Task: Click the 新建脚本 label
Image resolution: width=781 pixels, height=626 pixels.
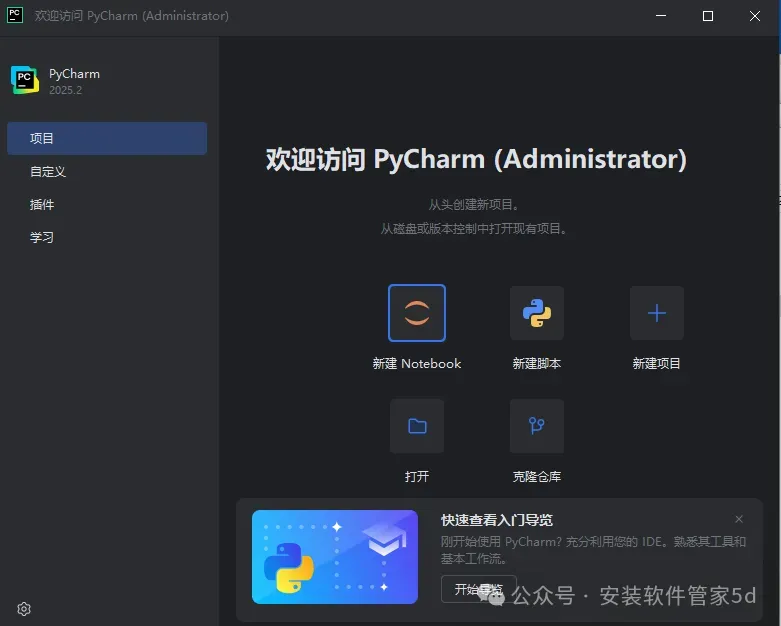Action: (x=536, y=364)
